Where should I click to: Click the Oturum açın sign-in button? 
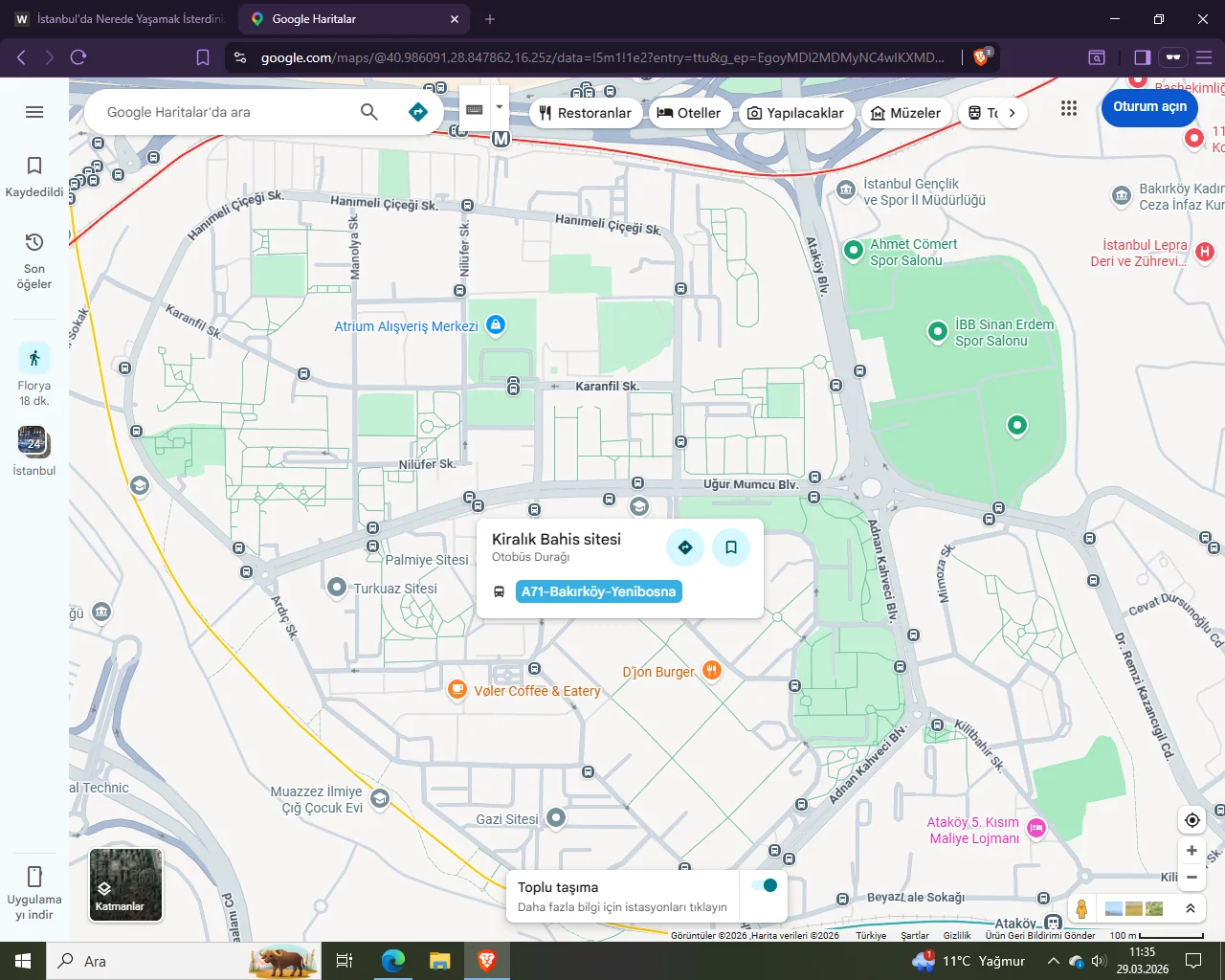point(1149,107)
